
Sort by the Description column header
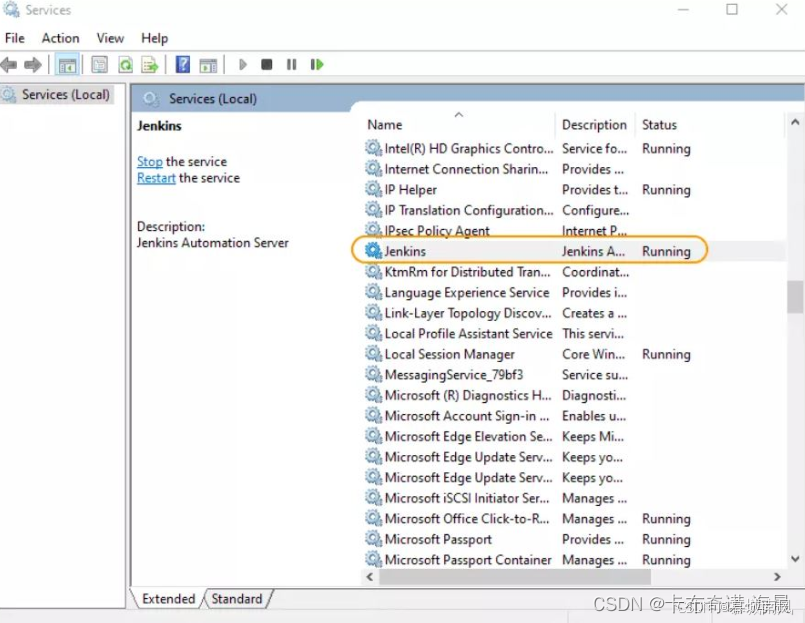coord(595,125)
